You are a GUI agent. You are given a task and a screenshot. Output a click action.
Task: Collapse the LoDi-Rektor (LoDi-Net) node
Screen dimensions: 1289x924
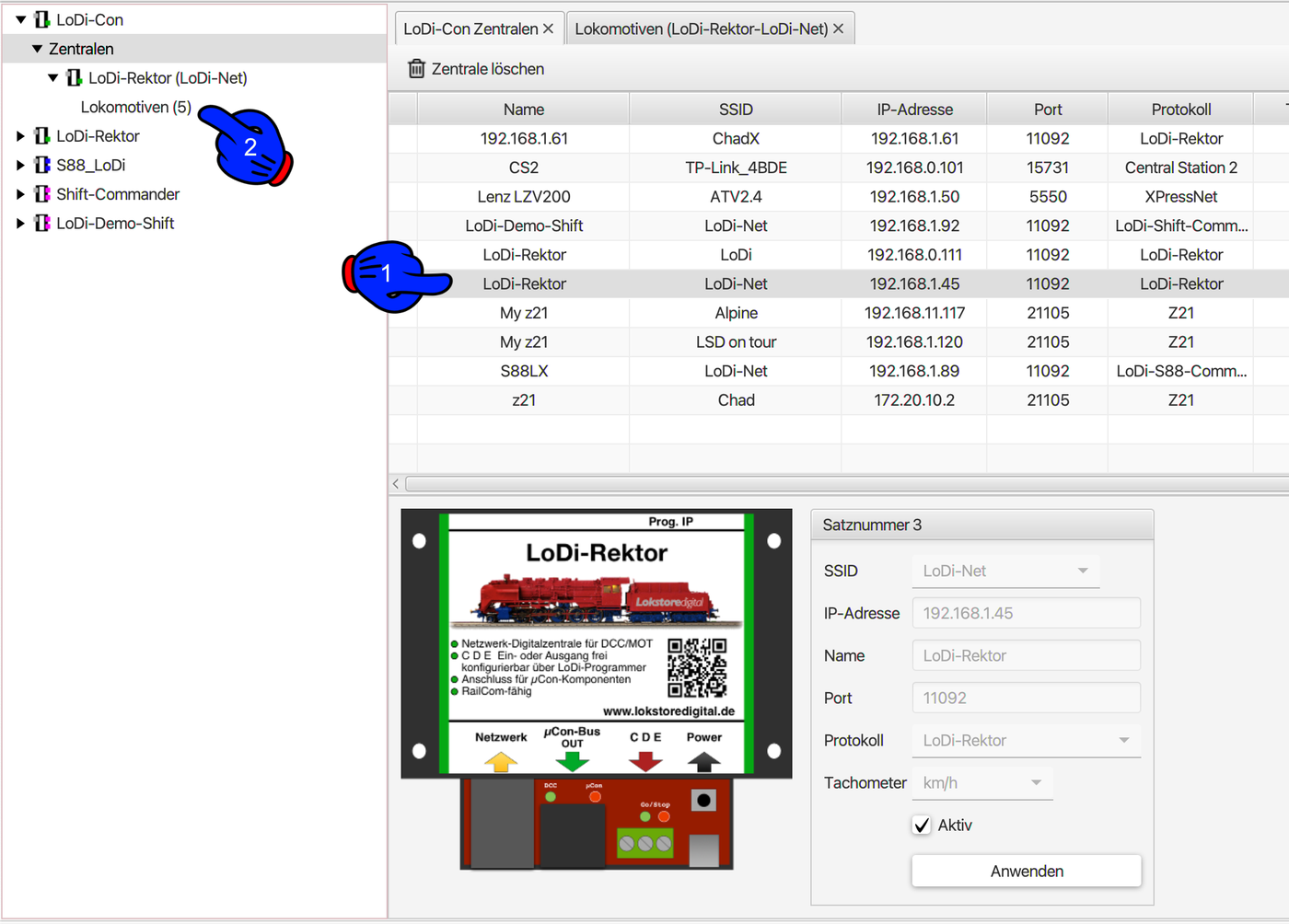point(53,78)
